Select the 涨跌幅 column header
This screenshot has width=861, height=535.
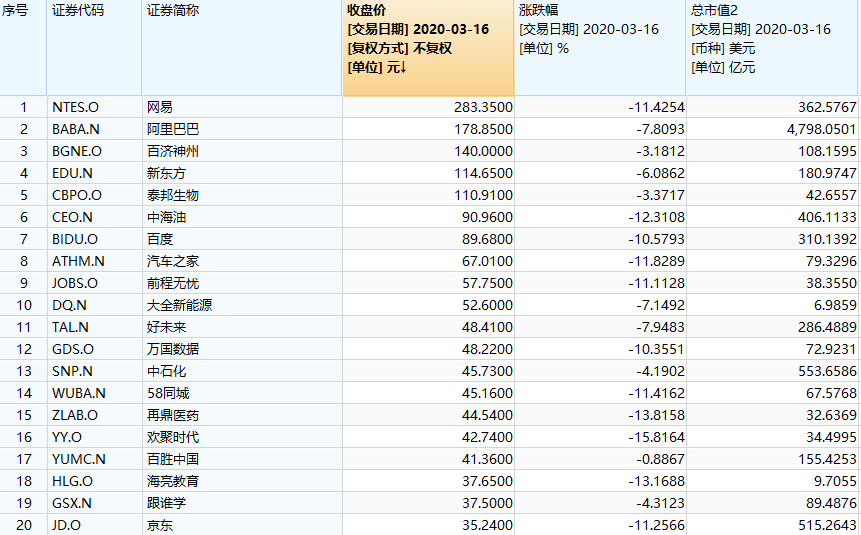600,48
